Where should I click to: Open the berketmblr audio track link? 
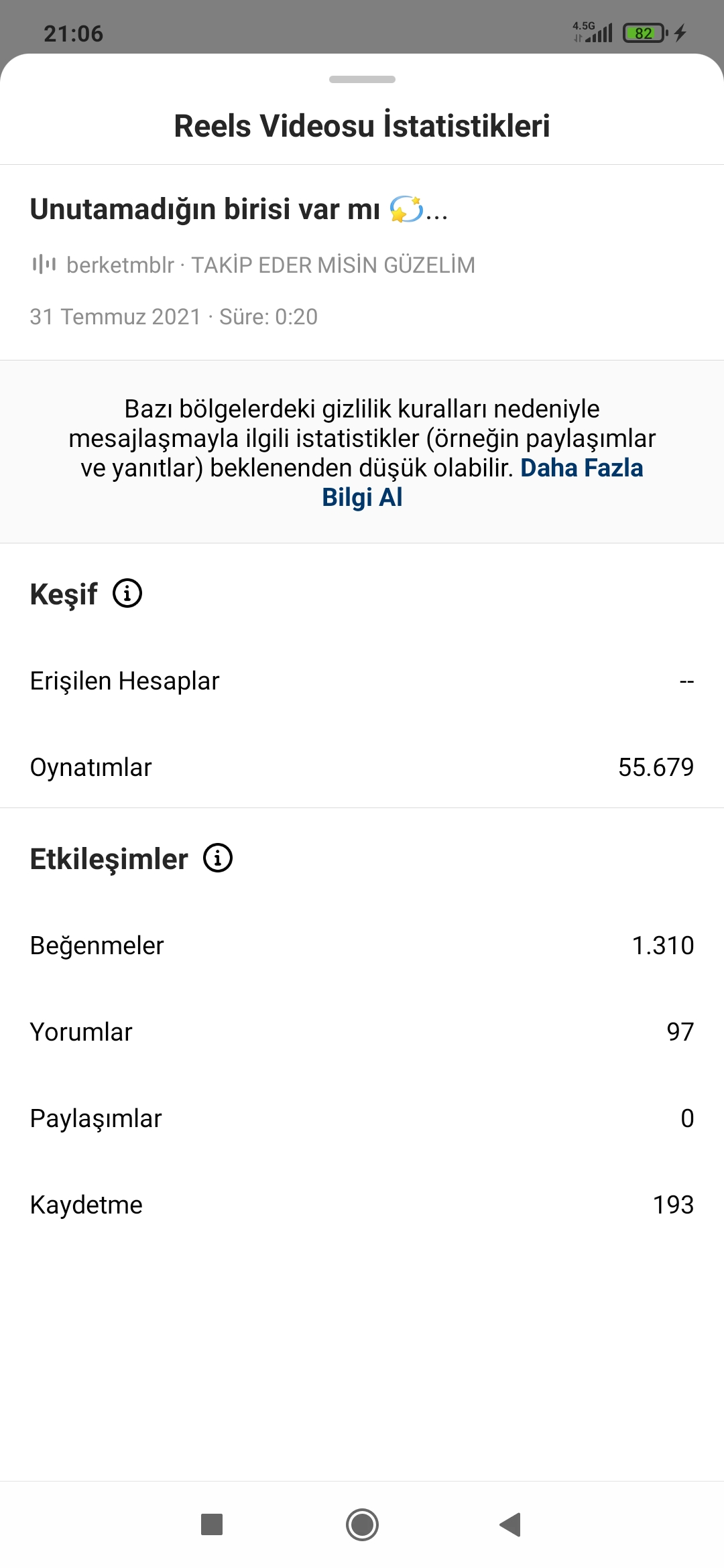[x=271, y=265]
